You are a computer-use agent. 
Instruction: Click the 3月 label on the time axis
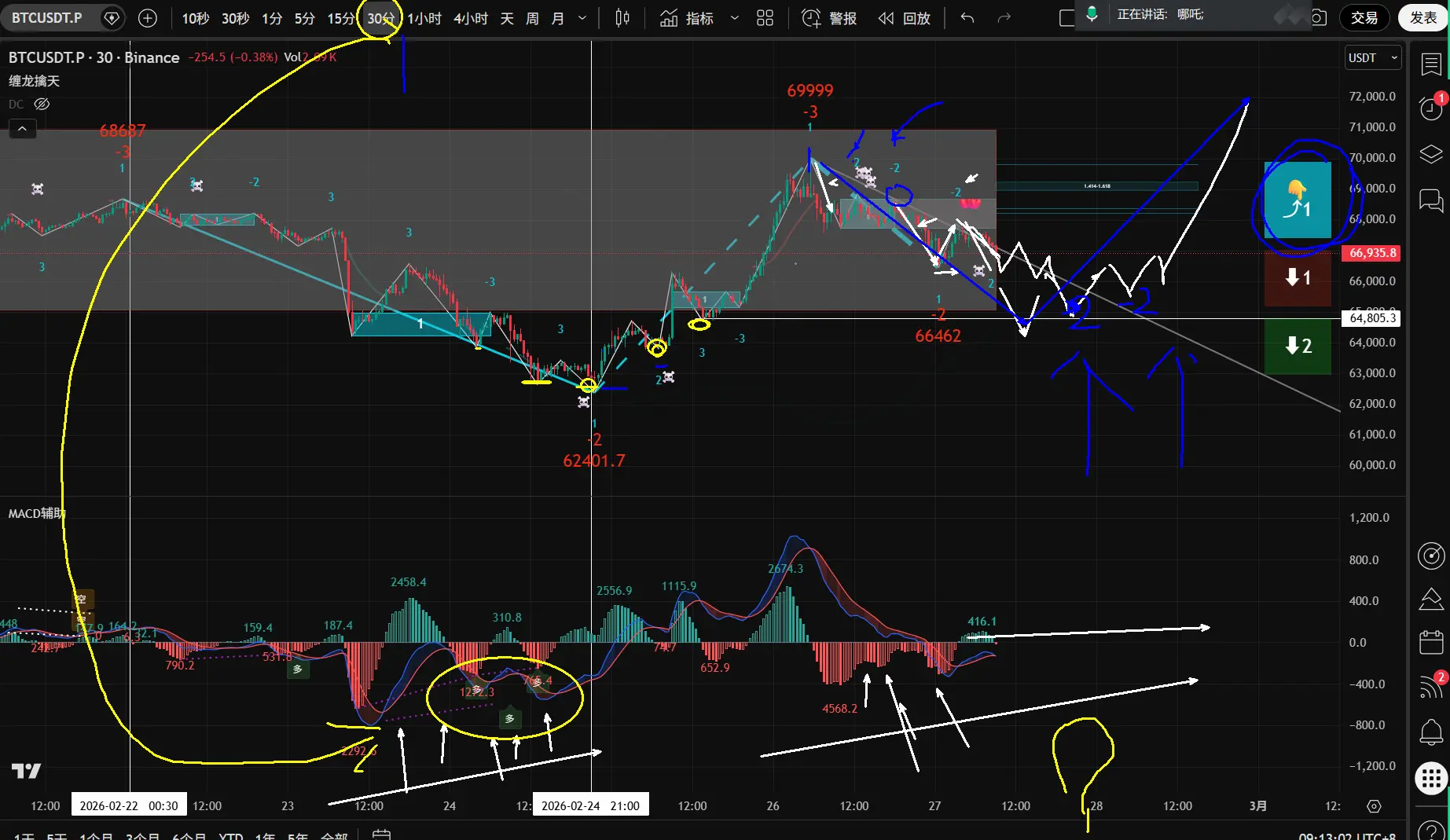[x=1258, y=805]
